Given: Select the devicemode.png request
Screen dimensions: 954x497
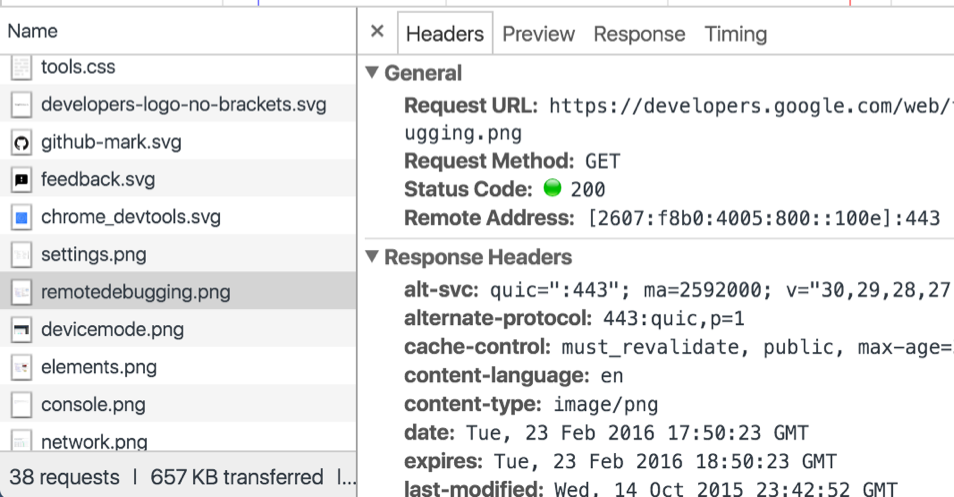Looking at the screenshot, I should [178, 330].
